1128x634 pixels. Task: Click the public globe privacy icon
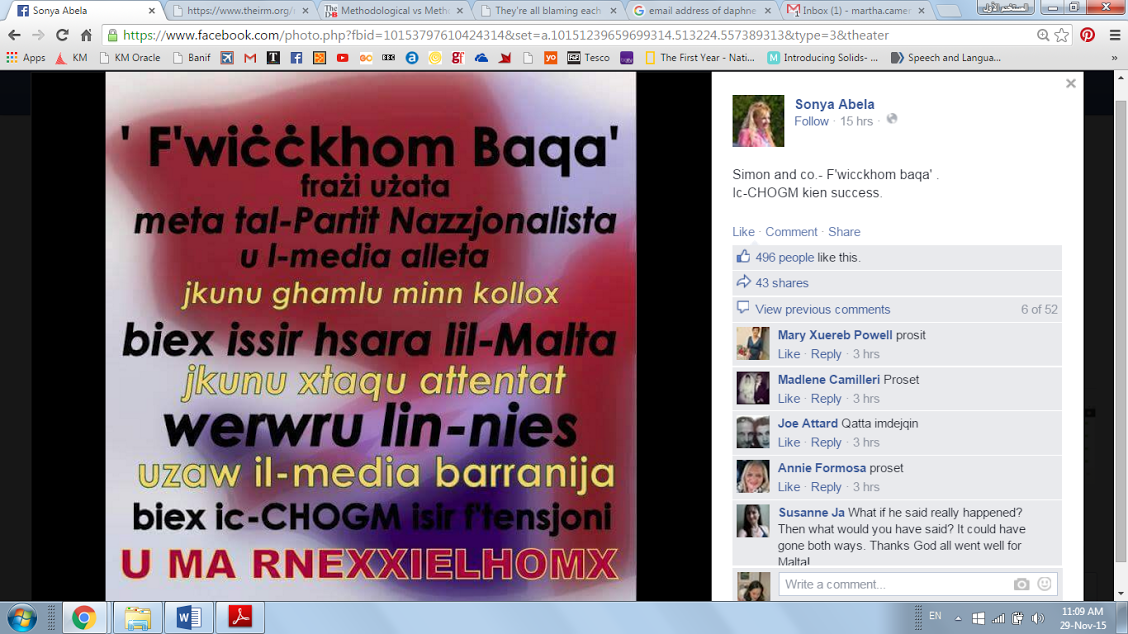[891, 120]
